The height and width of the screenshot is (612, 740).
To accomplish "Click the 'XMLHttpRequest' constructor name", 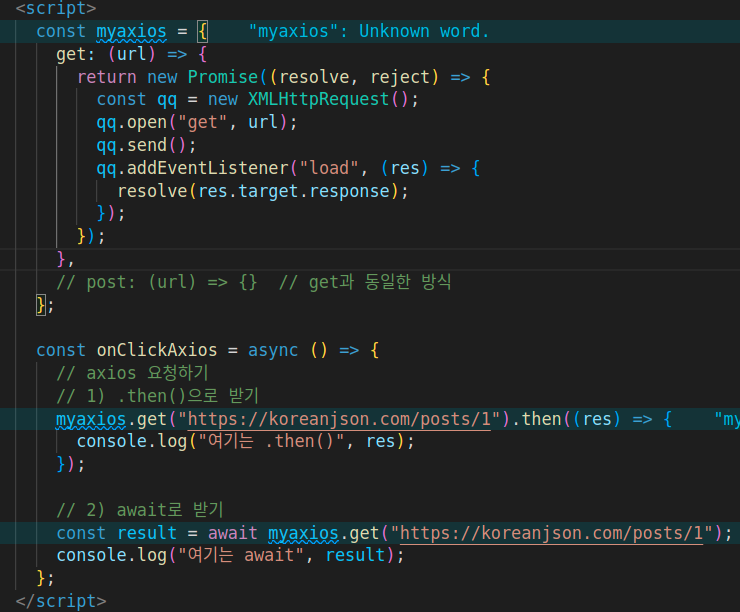I will pos(319,100).
